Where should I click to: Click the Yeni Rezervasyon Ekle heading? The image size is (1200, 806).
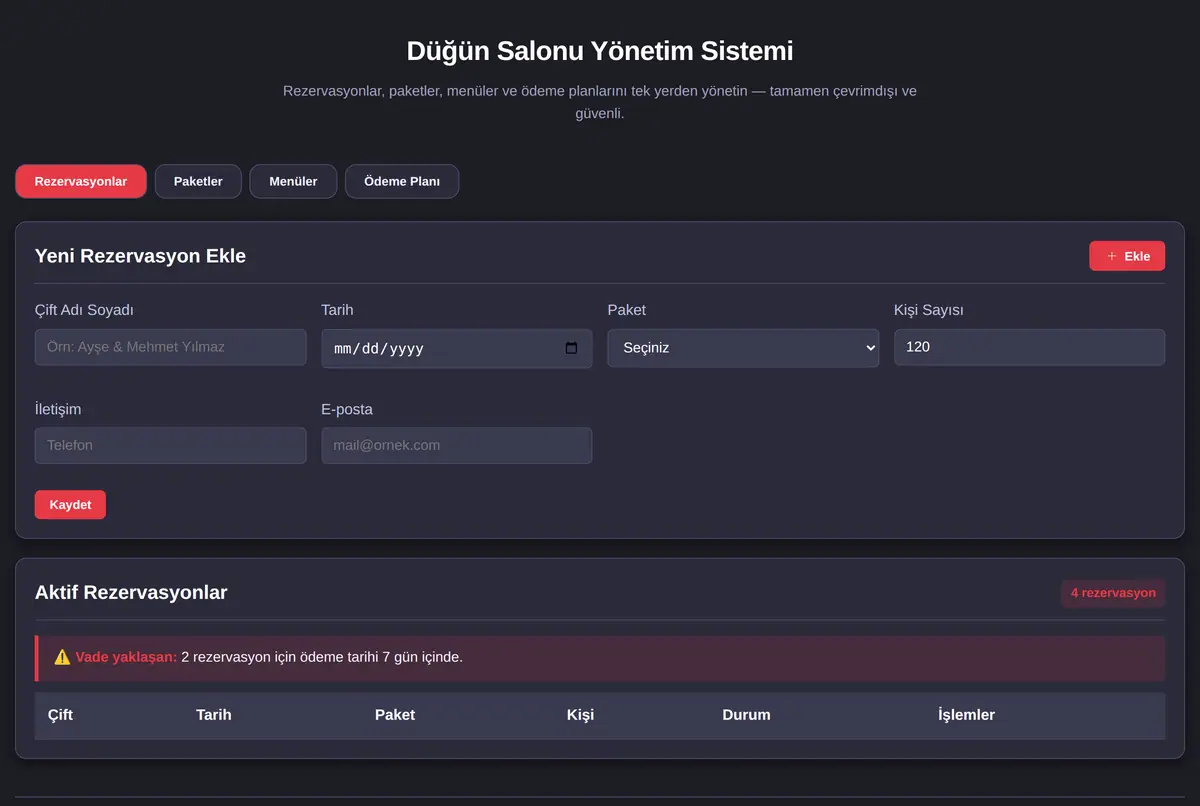pos(140,256)
